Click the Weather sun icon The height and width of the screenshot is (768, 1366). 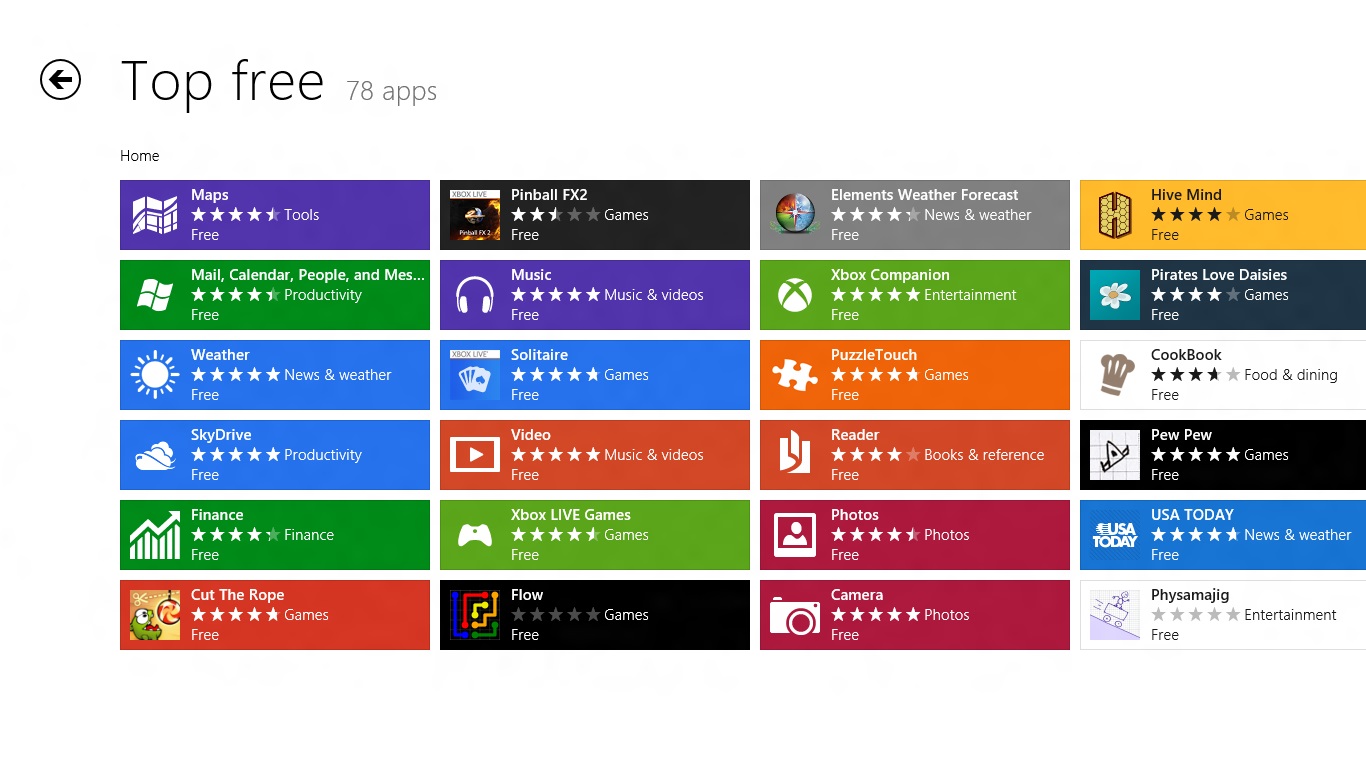155,375
